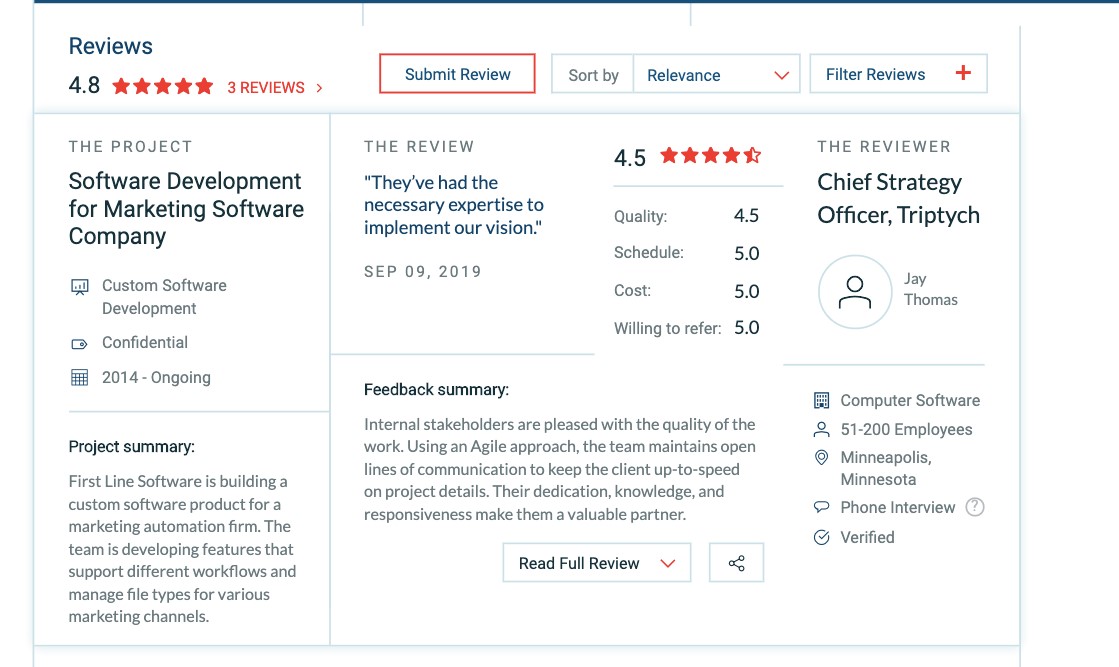Click the Computer Software industry icon
Viewport: 1119px width, 667px height.
pos(822,399)
